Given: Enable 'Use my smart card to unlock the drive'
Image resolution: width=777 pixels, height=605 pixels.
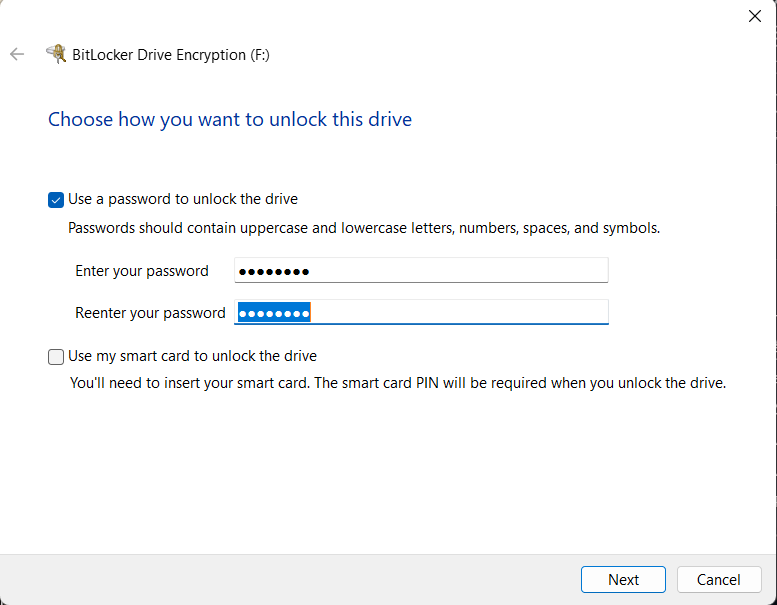Looking at the screenshot, I should (x=56, y=357).
